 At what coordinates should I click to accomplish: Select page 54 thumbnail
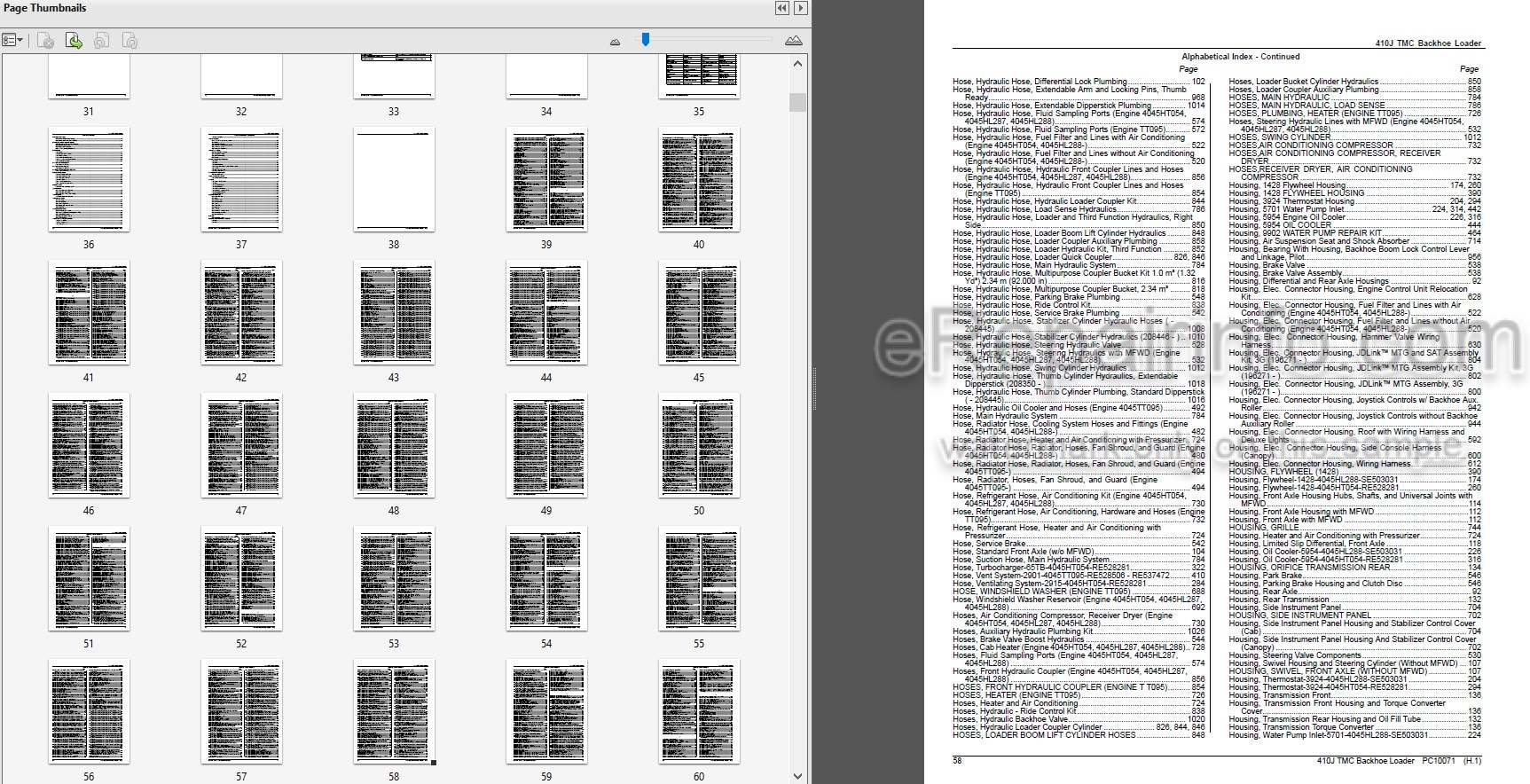(546, 579)
